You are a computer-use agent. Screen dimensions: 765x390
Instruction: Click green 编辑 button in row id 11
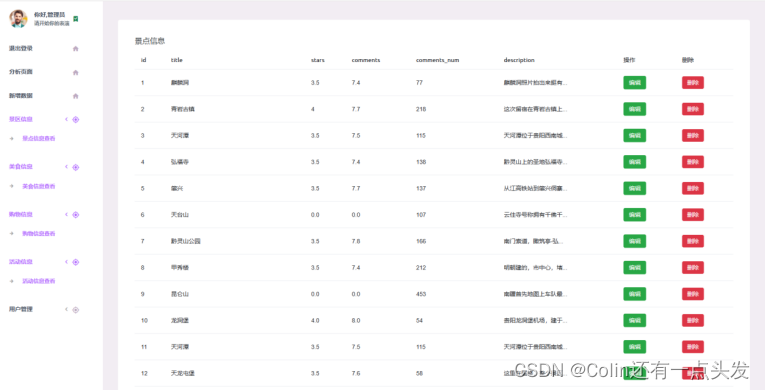[634, 347]
